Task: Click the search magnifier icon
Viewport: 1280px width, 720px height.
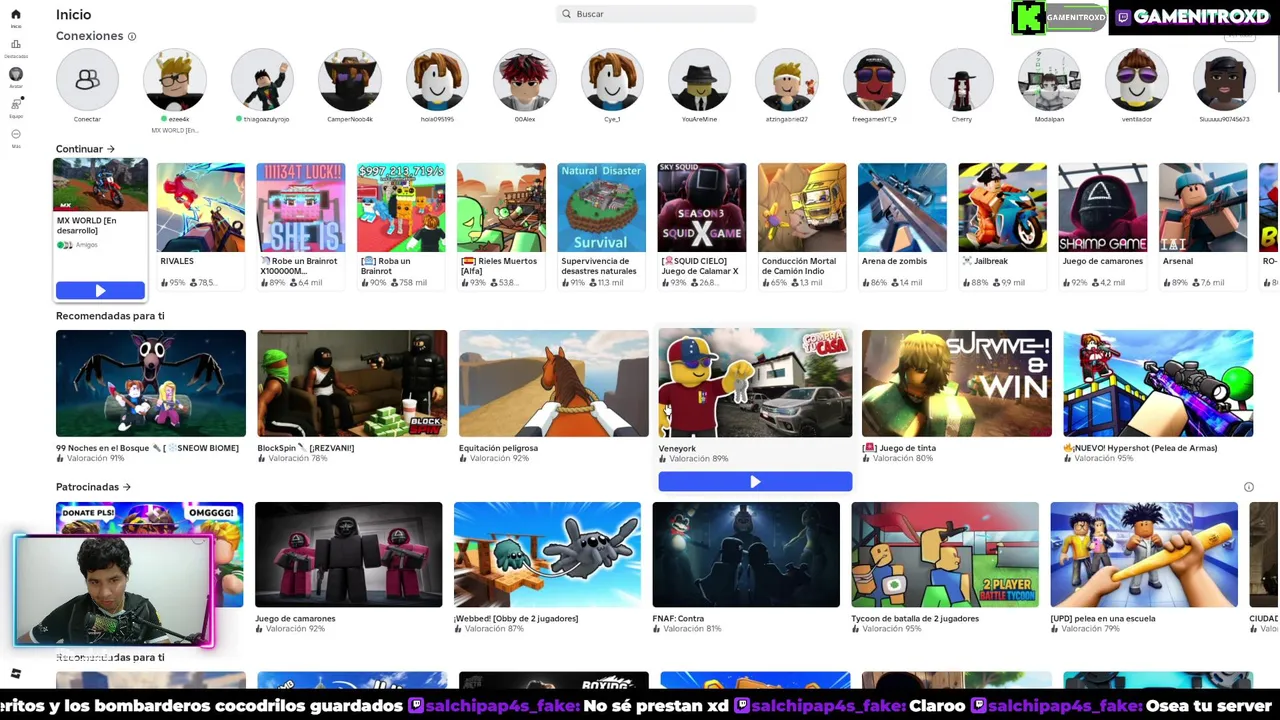Action: click(x=566, y=14)
